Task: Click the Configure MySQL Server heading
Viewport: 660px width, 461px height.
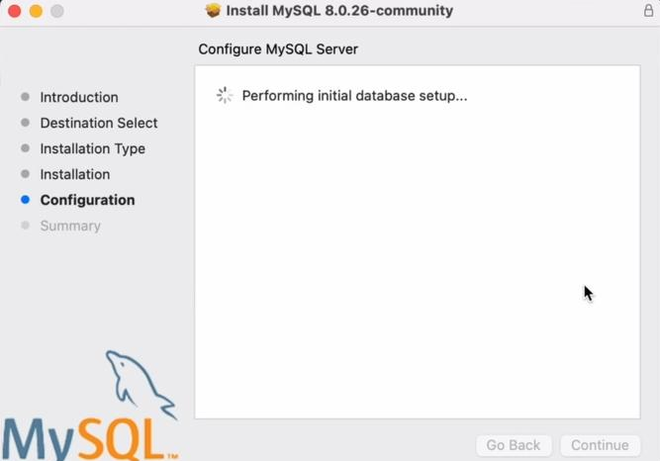Action: (278, 49)
